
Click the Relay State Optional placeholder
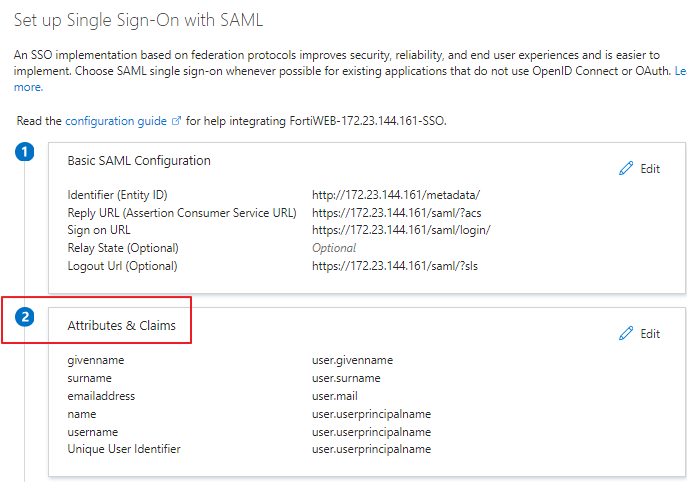334,248
